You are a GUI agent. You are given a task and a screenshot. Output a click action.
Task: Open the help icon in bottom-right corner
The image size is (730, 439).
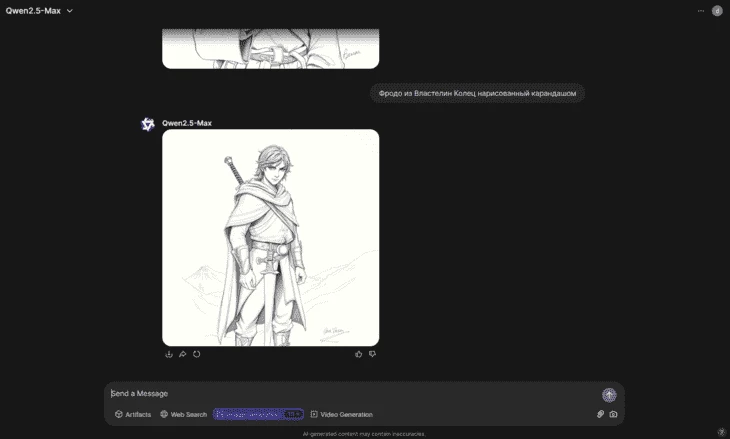coord(721,432)
